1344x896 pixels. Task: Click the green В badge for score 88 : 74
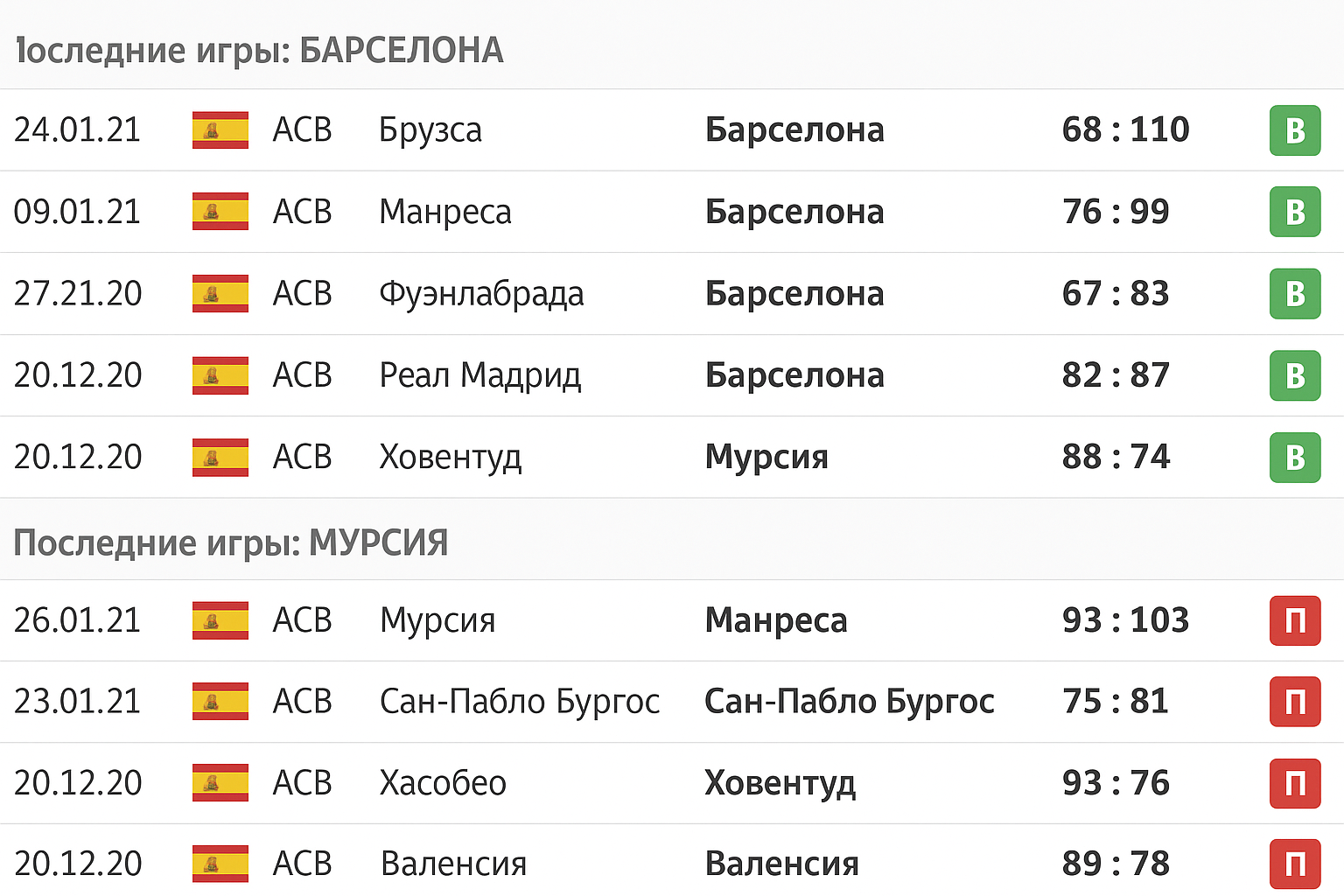tap(1295, 458)
